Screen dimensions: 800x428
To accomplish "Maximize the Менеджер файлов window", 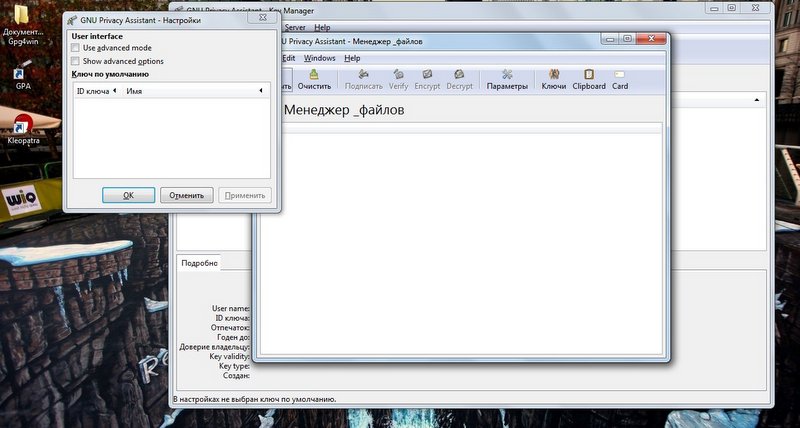I will click(628, 38).
